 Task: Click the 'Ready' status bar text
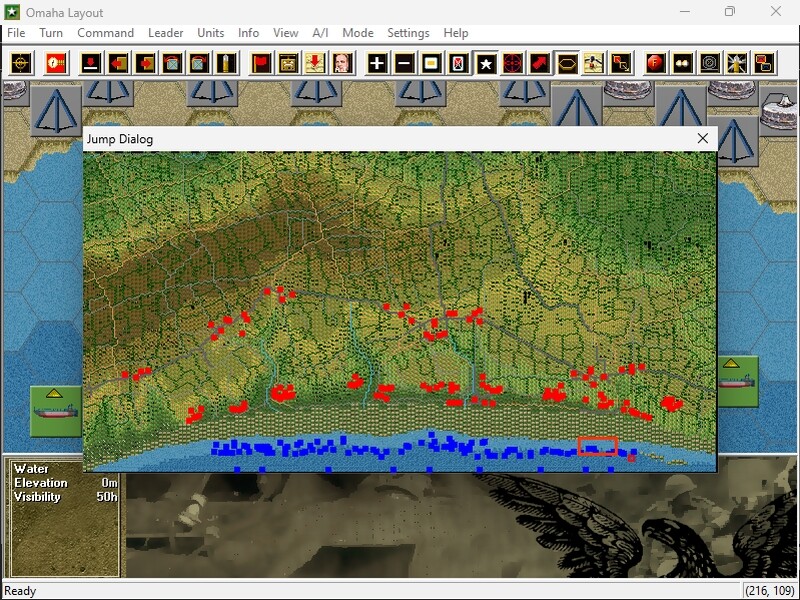click(x=20, y=591)
